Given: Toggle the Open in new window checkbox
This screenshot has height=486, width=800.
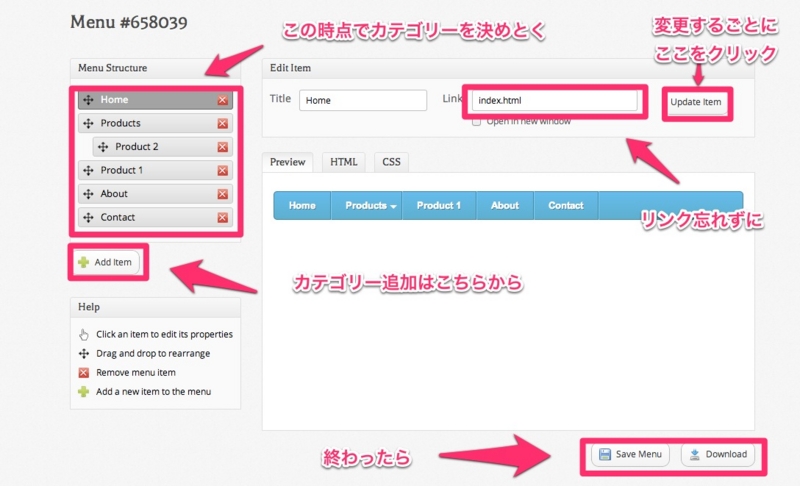Looking at the screenshot, I should point(476,122).
